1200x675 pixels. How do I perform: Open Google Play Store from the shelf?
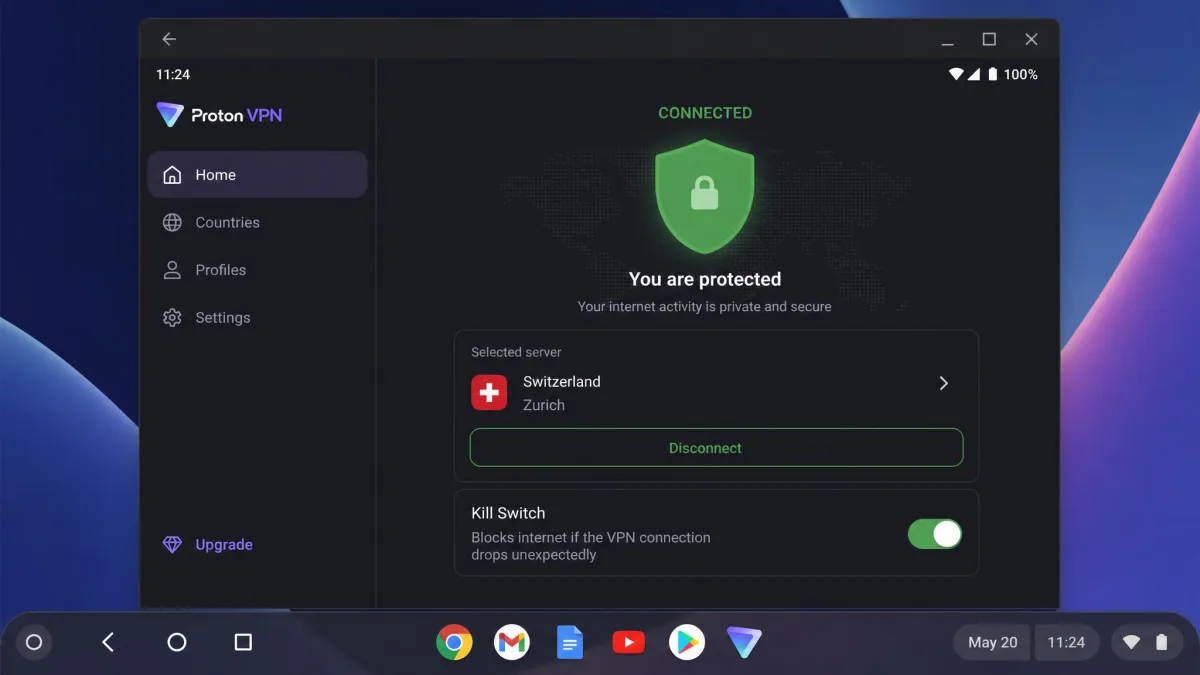(686, 642)
